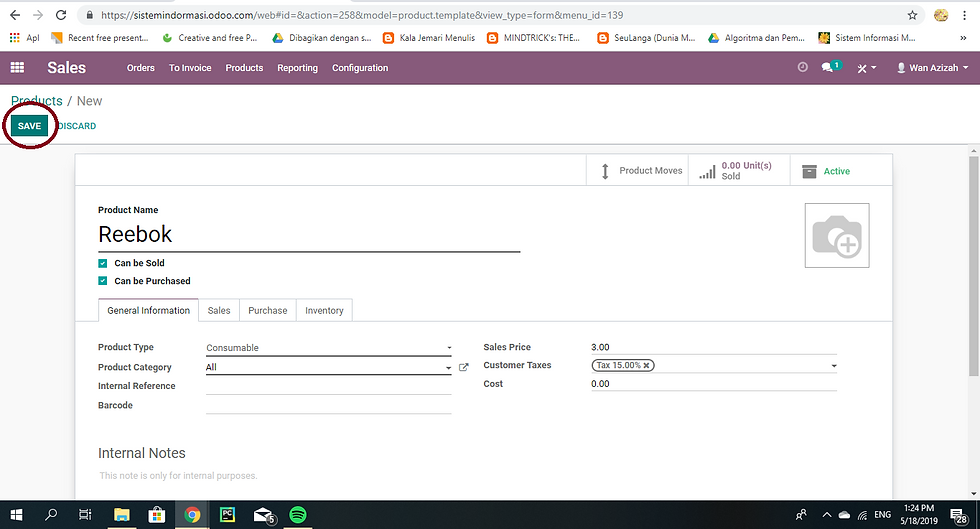Expand the Customer Taxes dropdown arrow

pyautogui.click(x=834, y=366)
